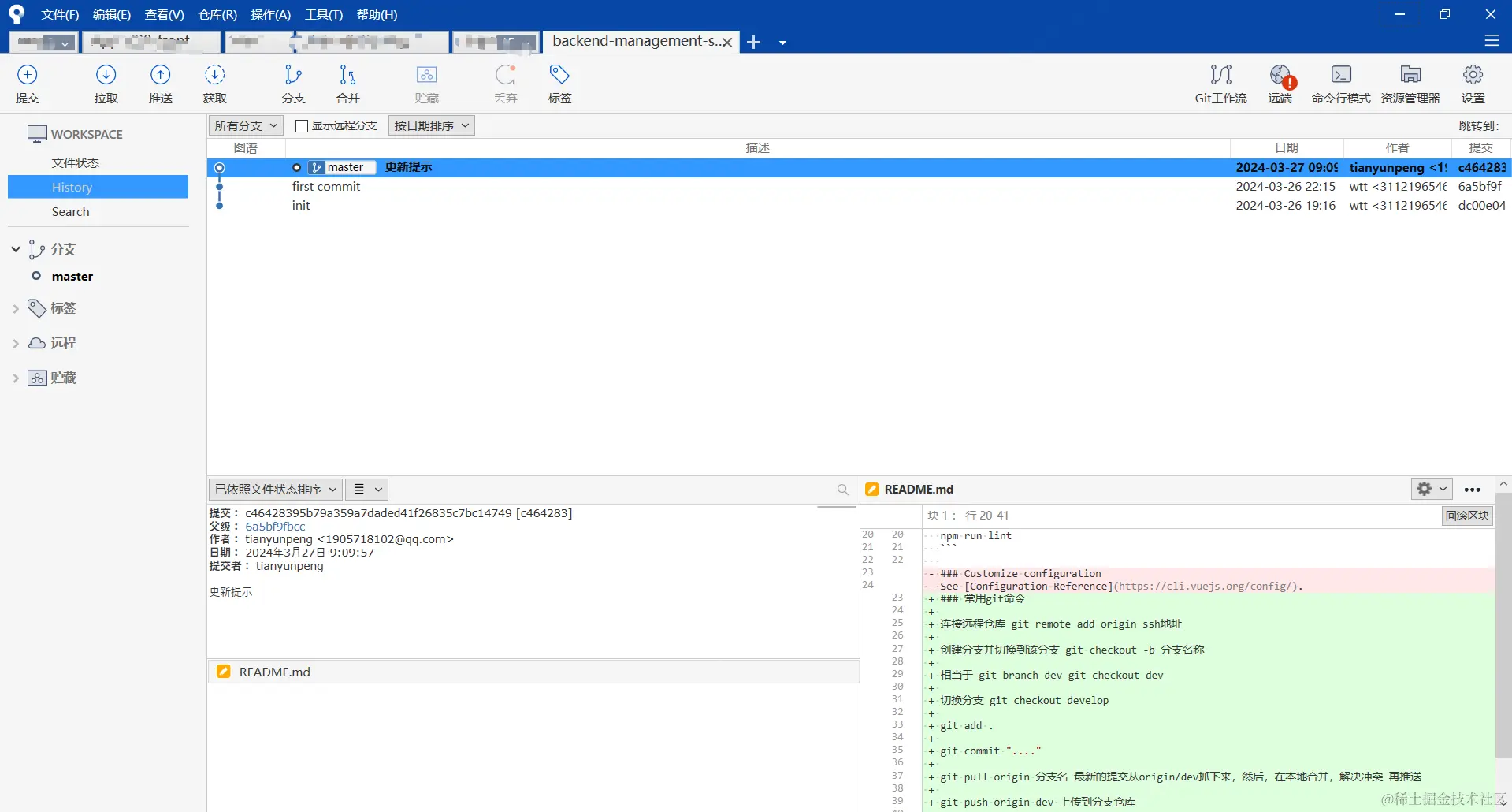
Task: Open the All branches (所有分支) dropdown
Action: coord(247,125)
